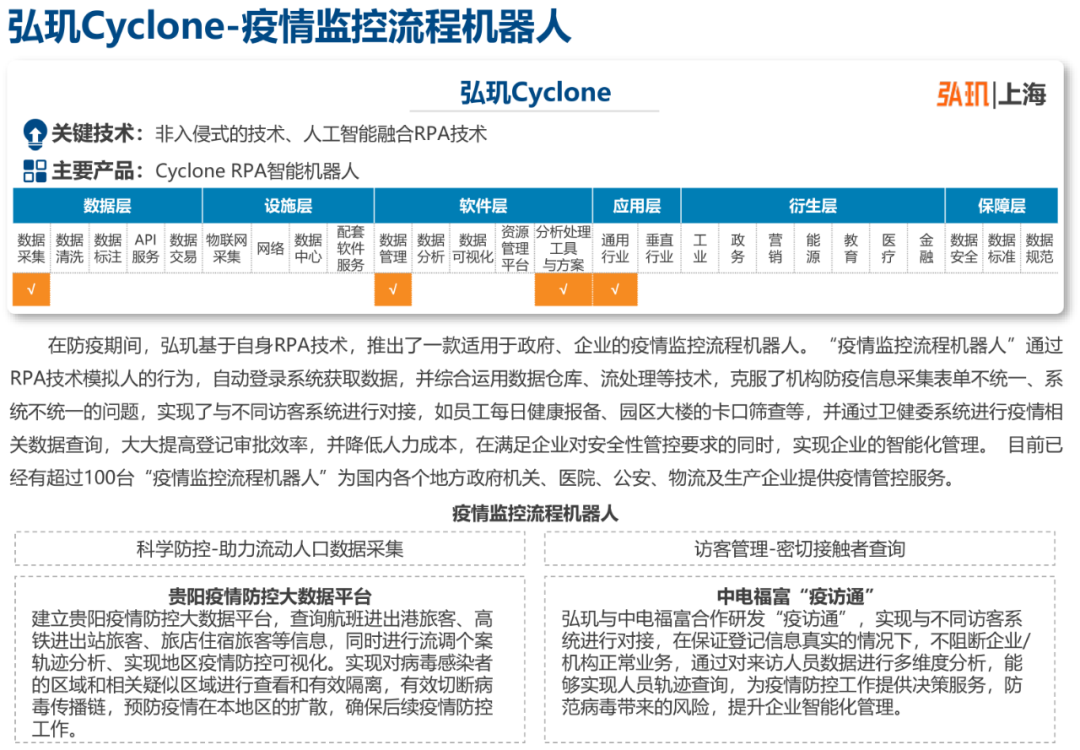The width and height of the screenshot is (1080, 750).
Task: Click the 关键技术 label
Action: (x=97, y=134)
